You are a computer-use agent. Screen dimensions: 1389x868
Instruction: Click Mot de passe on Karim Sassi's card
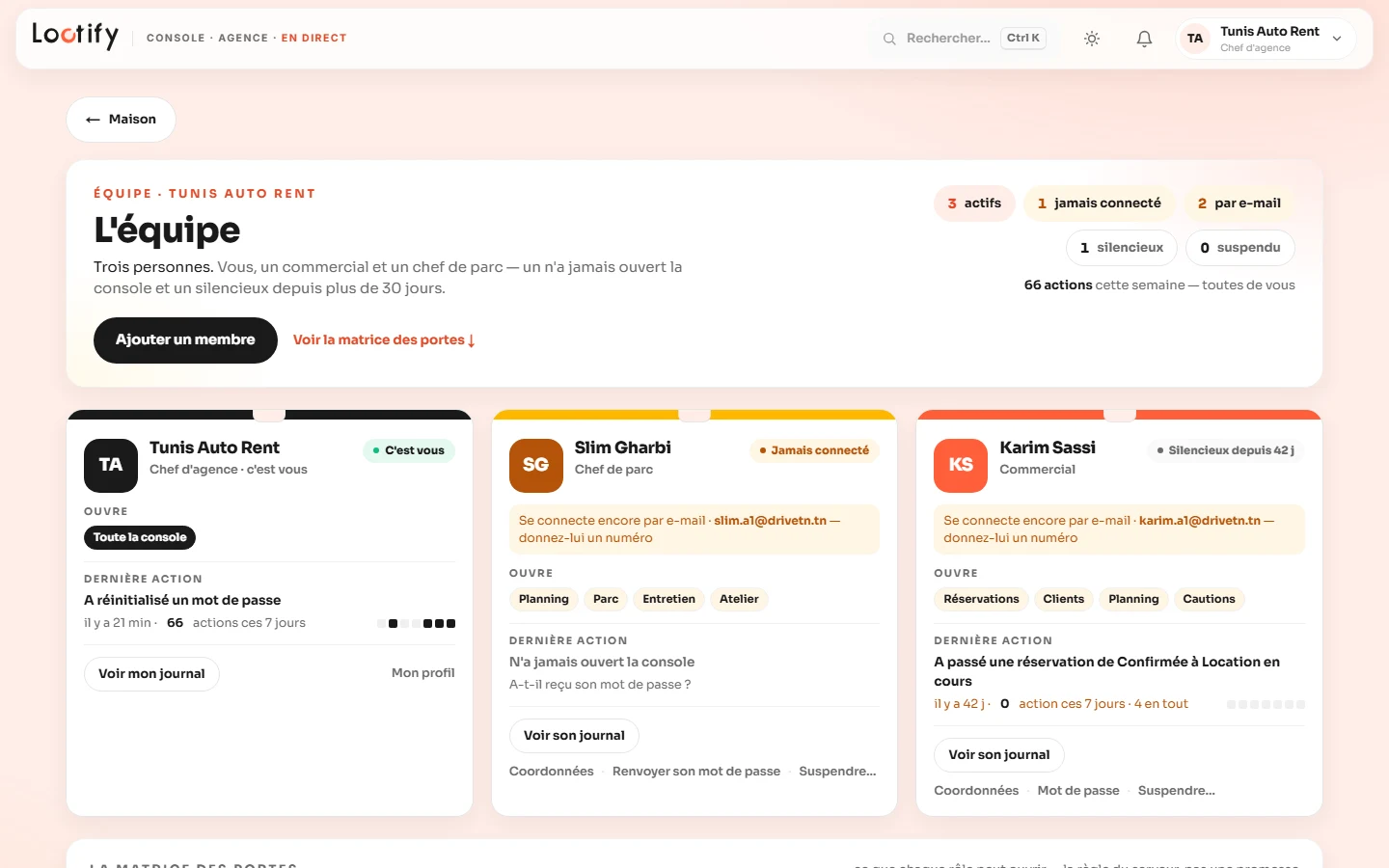click(x=1078, y=791)
